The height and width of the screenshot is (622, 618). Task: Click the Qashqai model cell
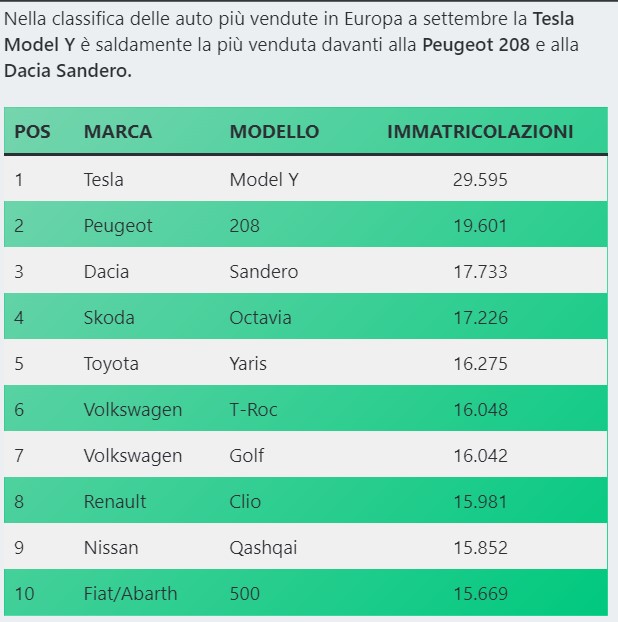[x=264, y=548]
